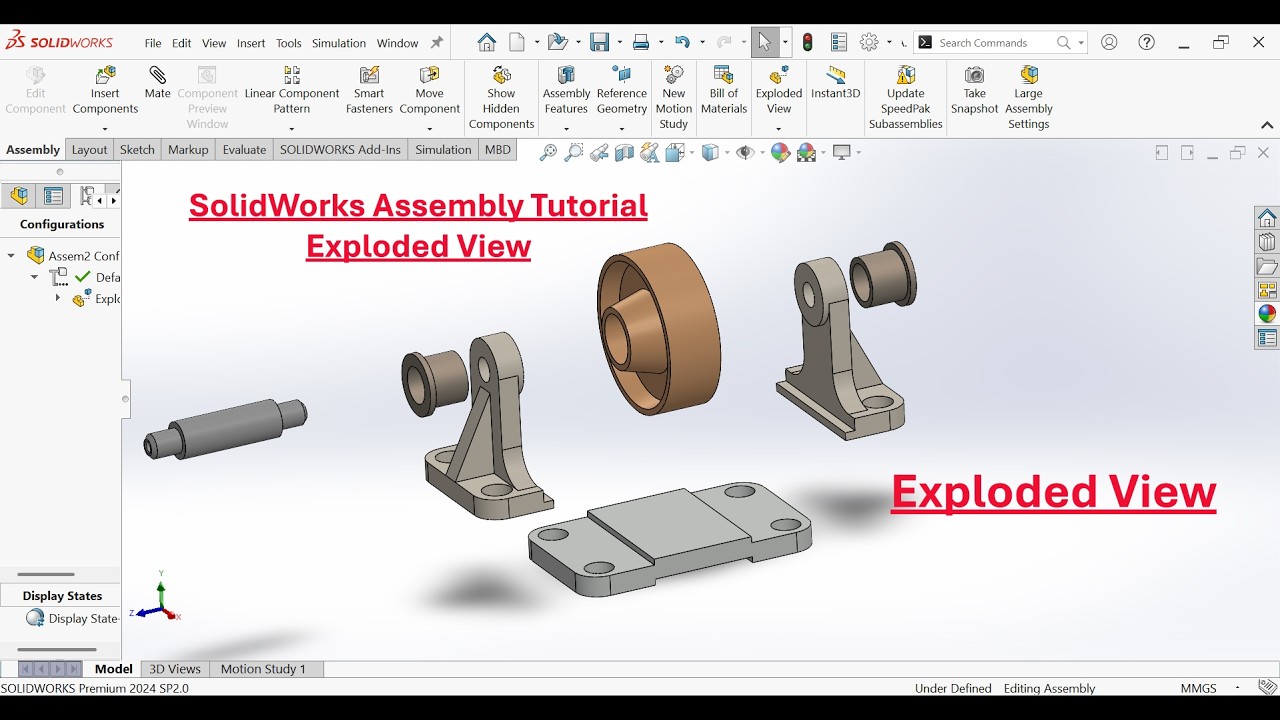Select the Mate tool
The height and width of the screenshot is (720, 1280).
[x=157, y=84]
